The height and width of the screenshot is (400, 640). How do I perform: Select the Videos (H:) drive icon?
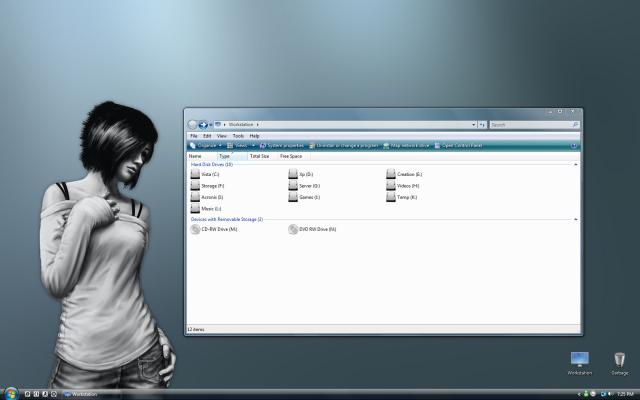(391, 186)
